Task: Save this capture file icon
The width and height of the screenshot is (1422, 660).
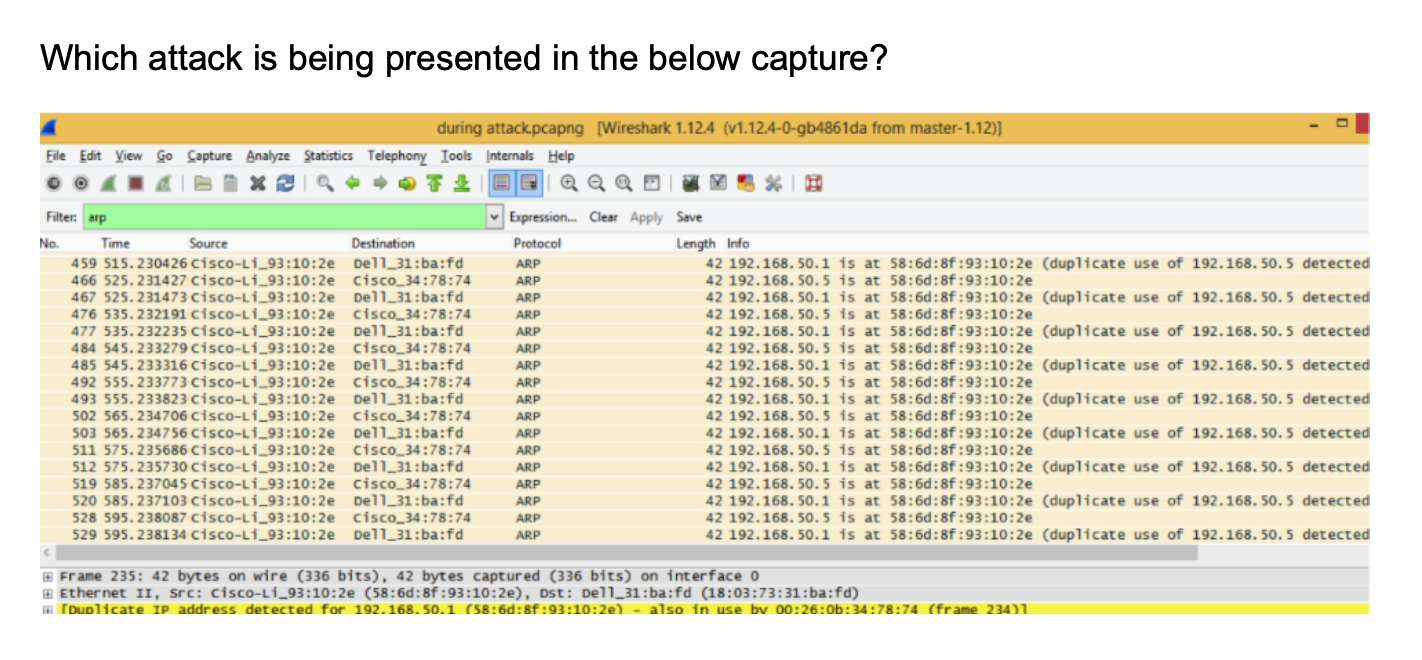Action: (230, 184)
